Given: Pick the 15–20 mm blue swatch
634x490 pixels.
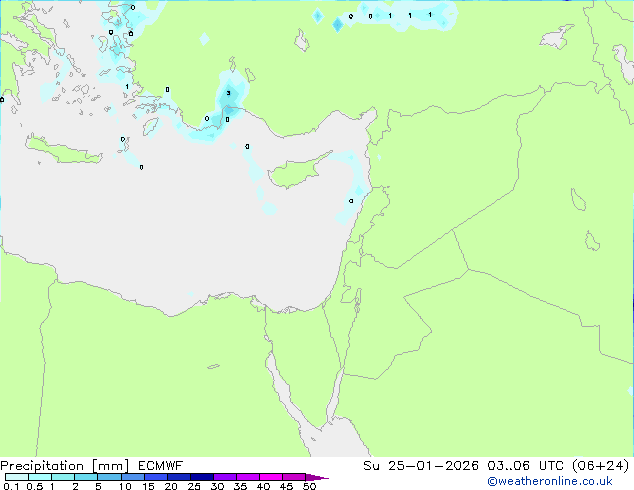Looking at the screenshot, I should (155, 477).
